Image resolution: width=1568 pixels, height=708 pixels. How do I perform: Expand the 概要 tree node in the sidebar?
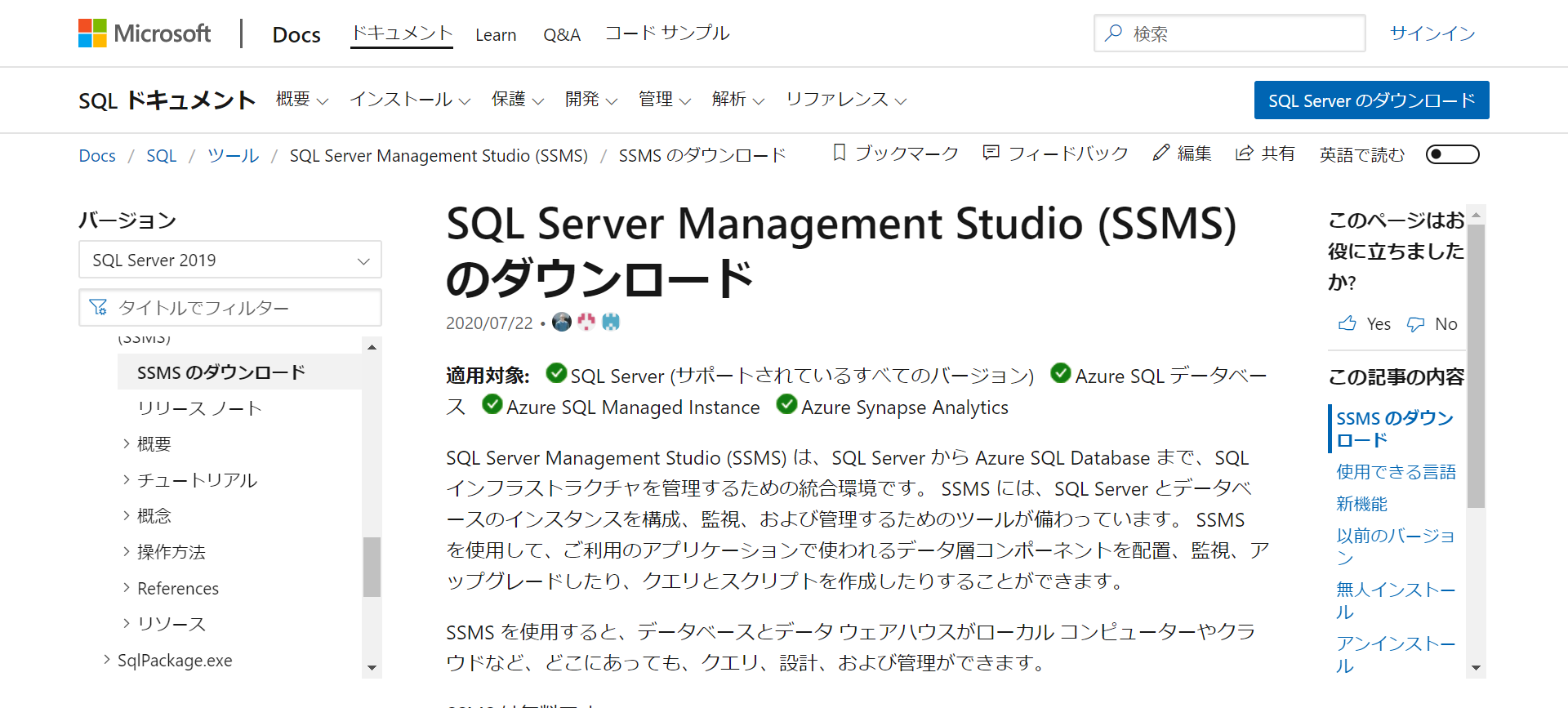coord(127,443)
